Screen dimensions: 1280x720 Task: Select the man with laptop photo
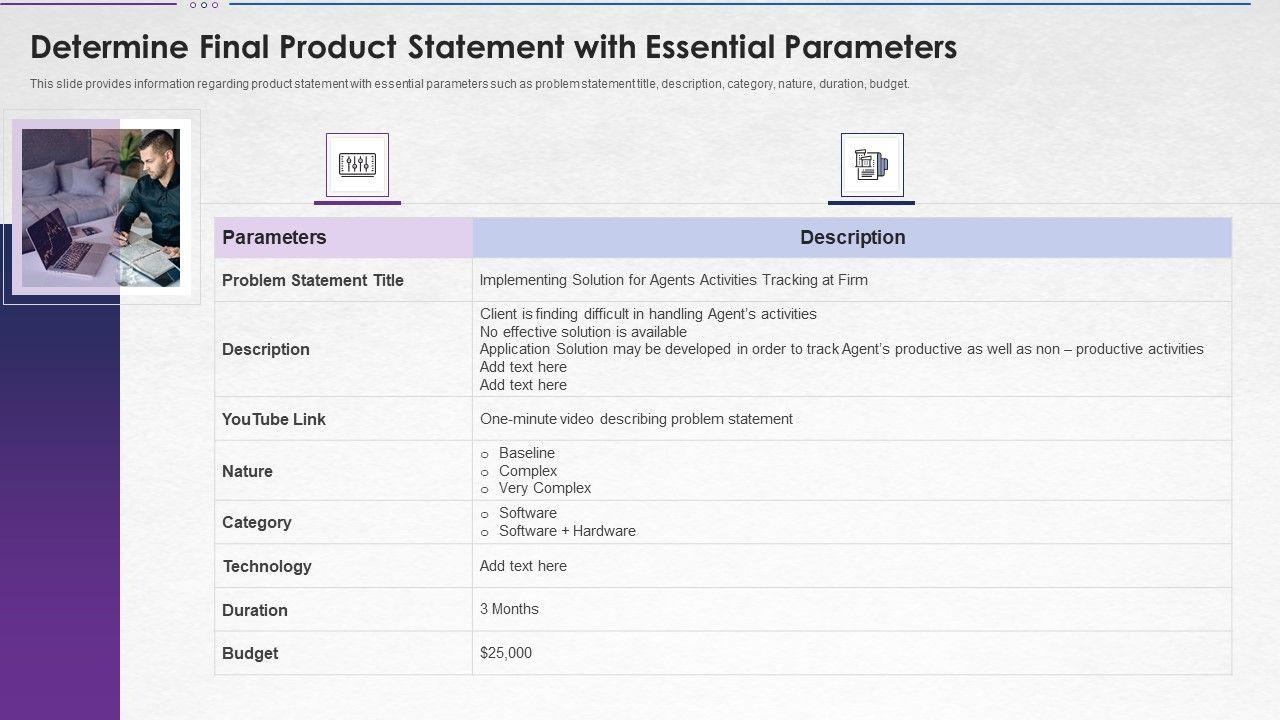101,207
